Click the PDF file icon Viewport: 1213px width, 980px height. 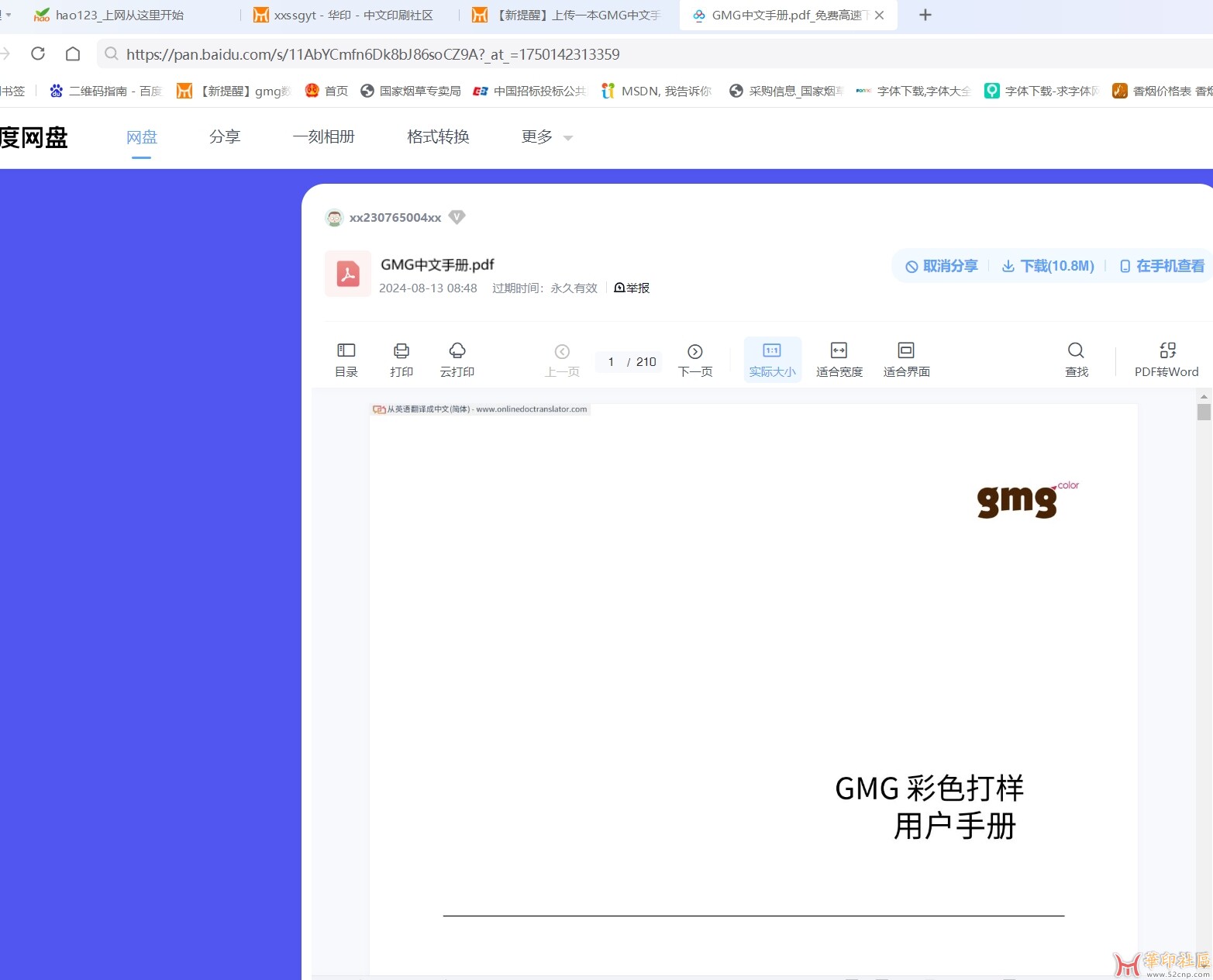[348, 274]
